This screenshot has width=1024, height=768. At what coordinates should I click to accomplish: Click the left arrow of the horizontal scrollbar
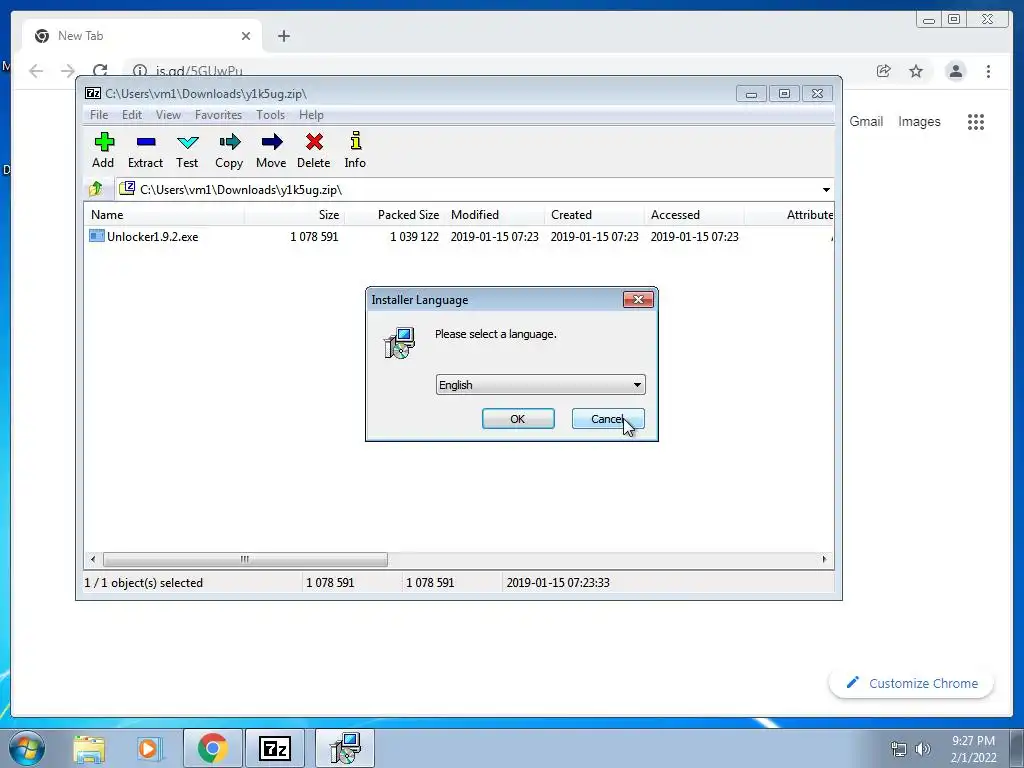(x=93, y=560)
